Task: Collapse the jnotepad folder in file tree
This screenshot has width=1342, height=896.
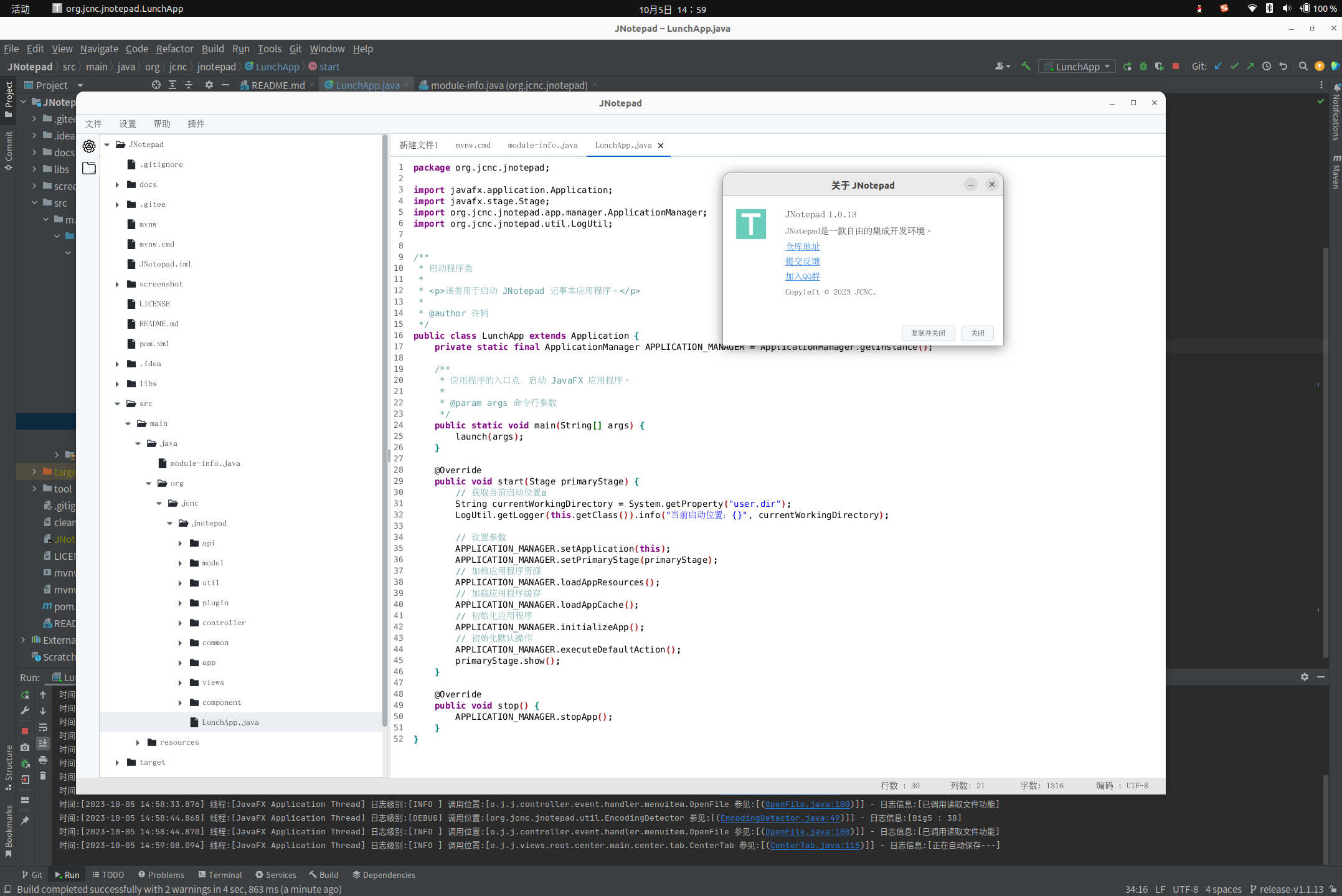Action: 169,524
